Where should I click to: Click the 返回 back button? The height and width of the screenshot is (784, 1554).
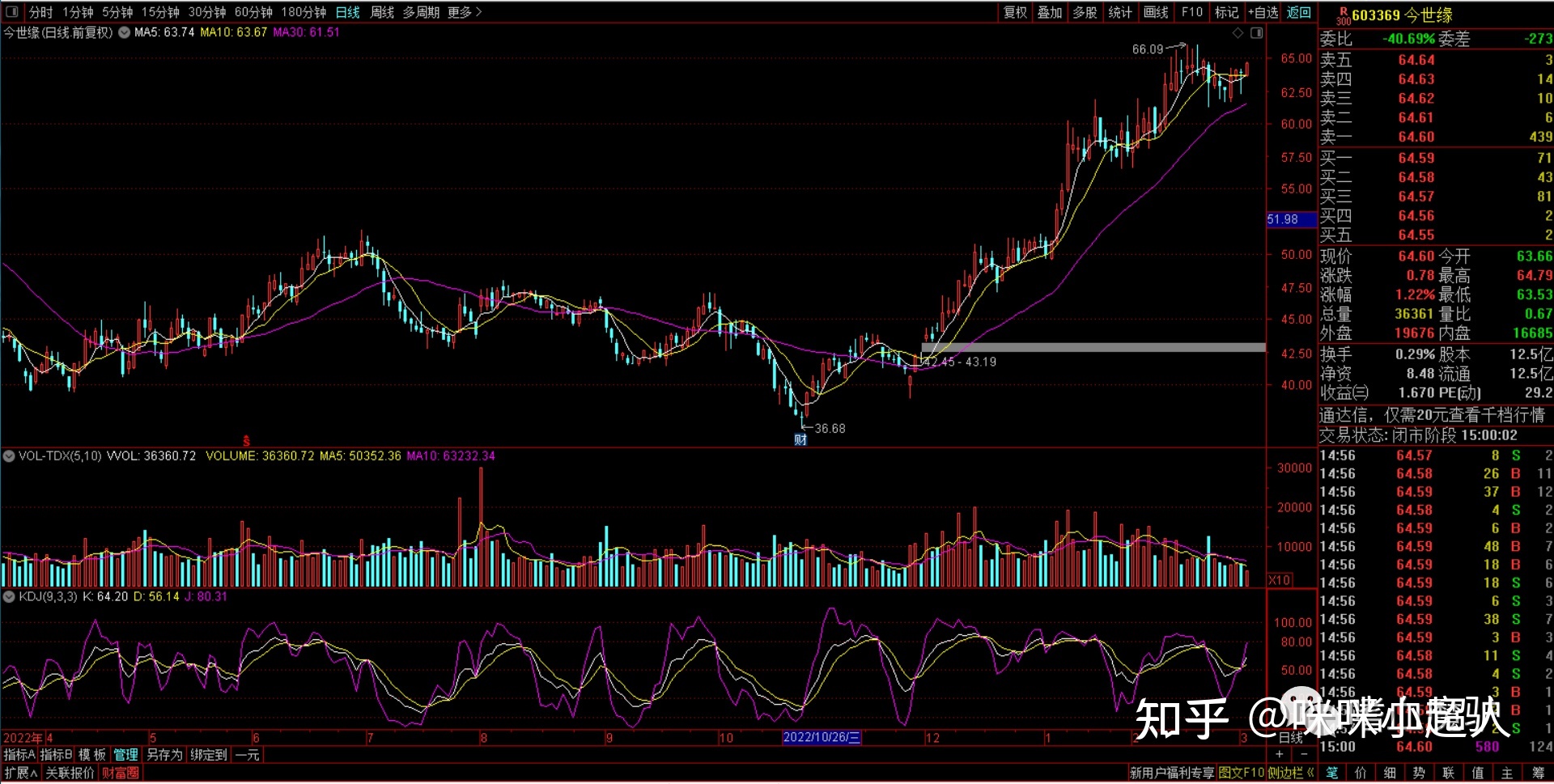[x=1299, y=12]
